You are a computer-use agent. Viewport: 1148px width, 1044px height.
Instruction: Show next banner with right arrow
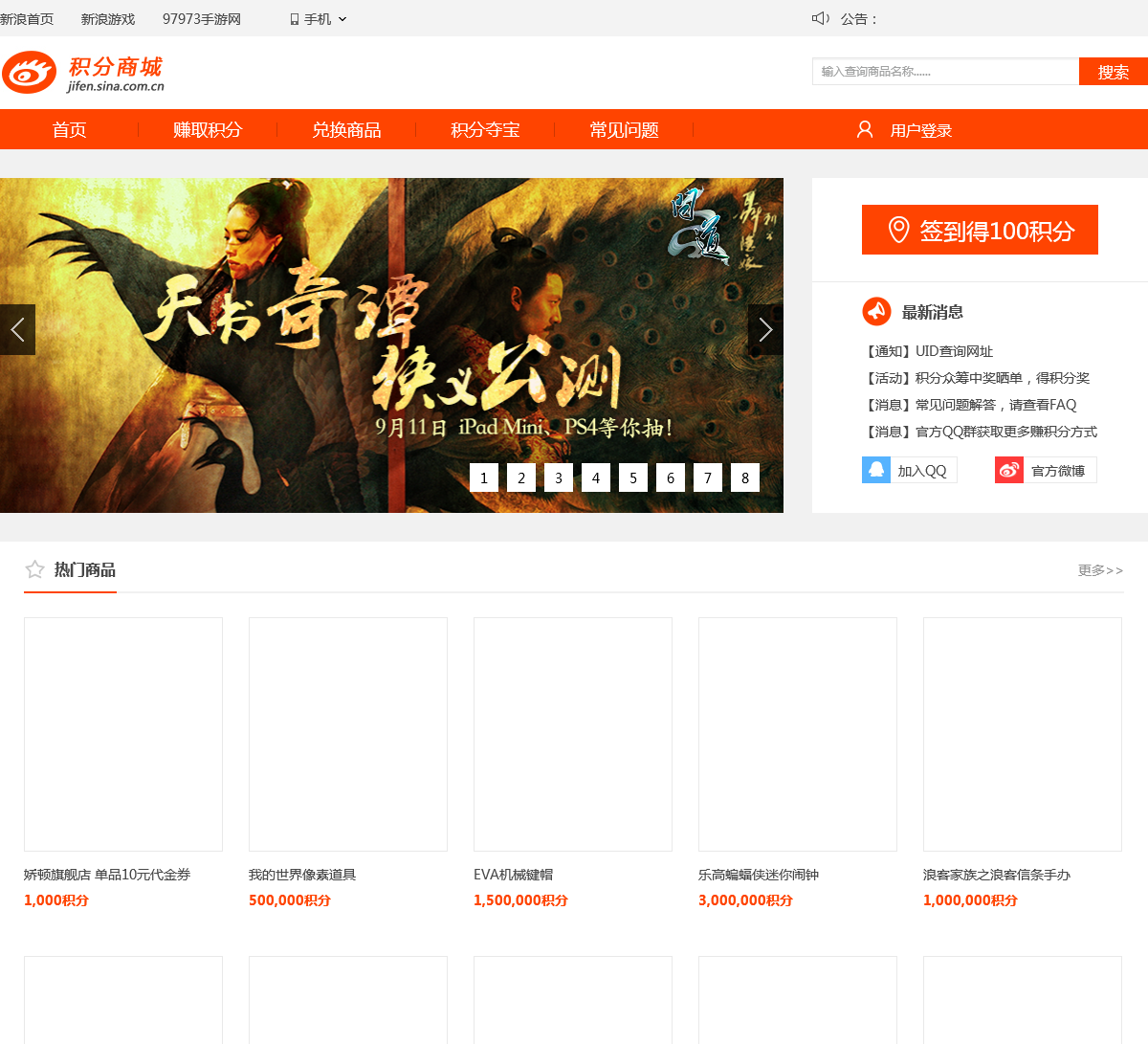coord(765,329)
